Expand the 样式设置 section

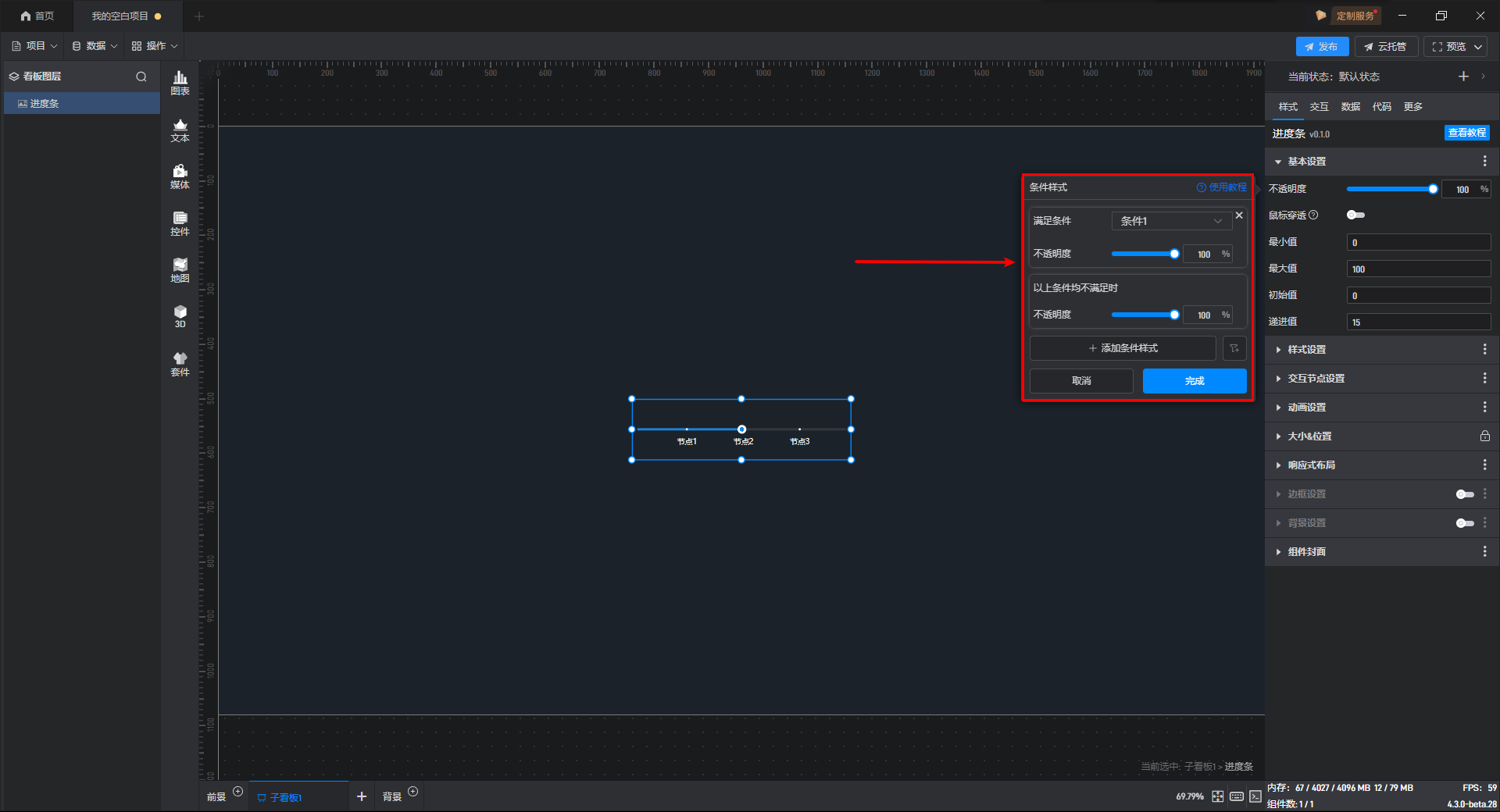pos(1307,350)
